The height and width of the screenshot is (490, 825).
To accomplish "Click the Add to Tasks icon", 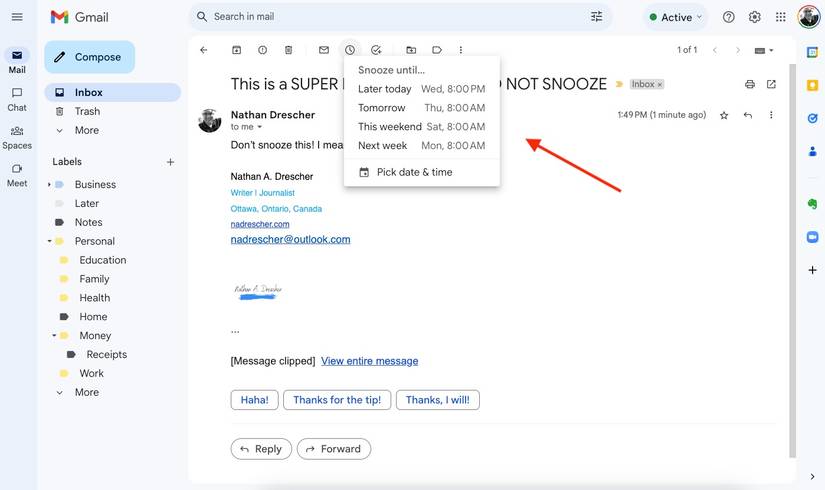I will 376,50.
